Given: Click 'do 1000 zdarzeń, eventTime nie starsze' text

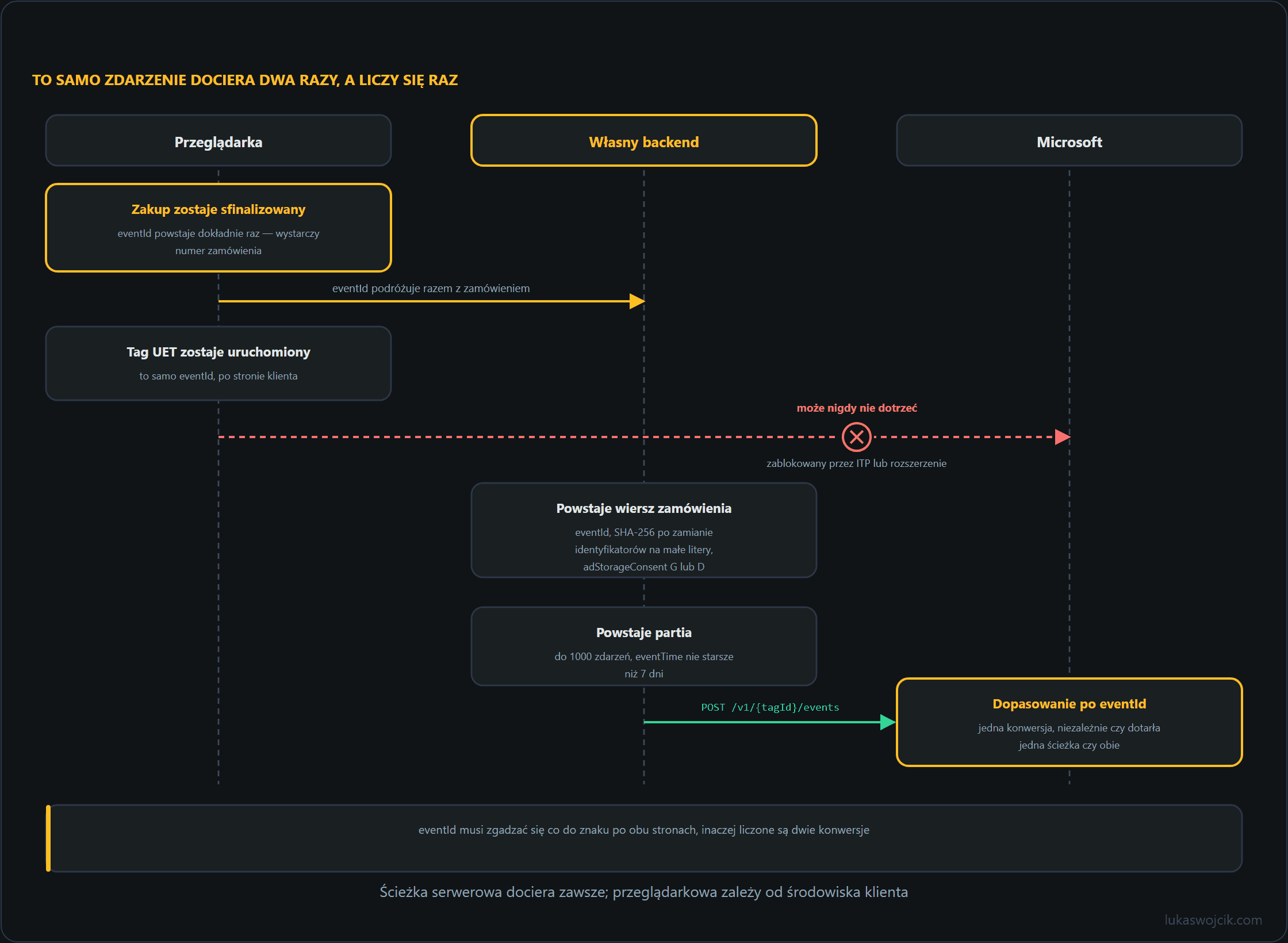Looking at the screenshot, I should [644, 657].
